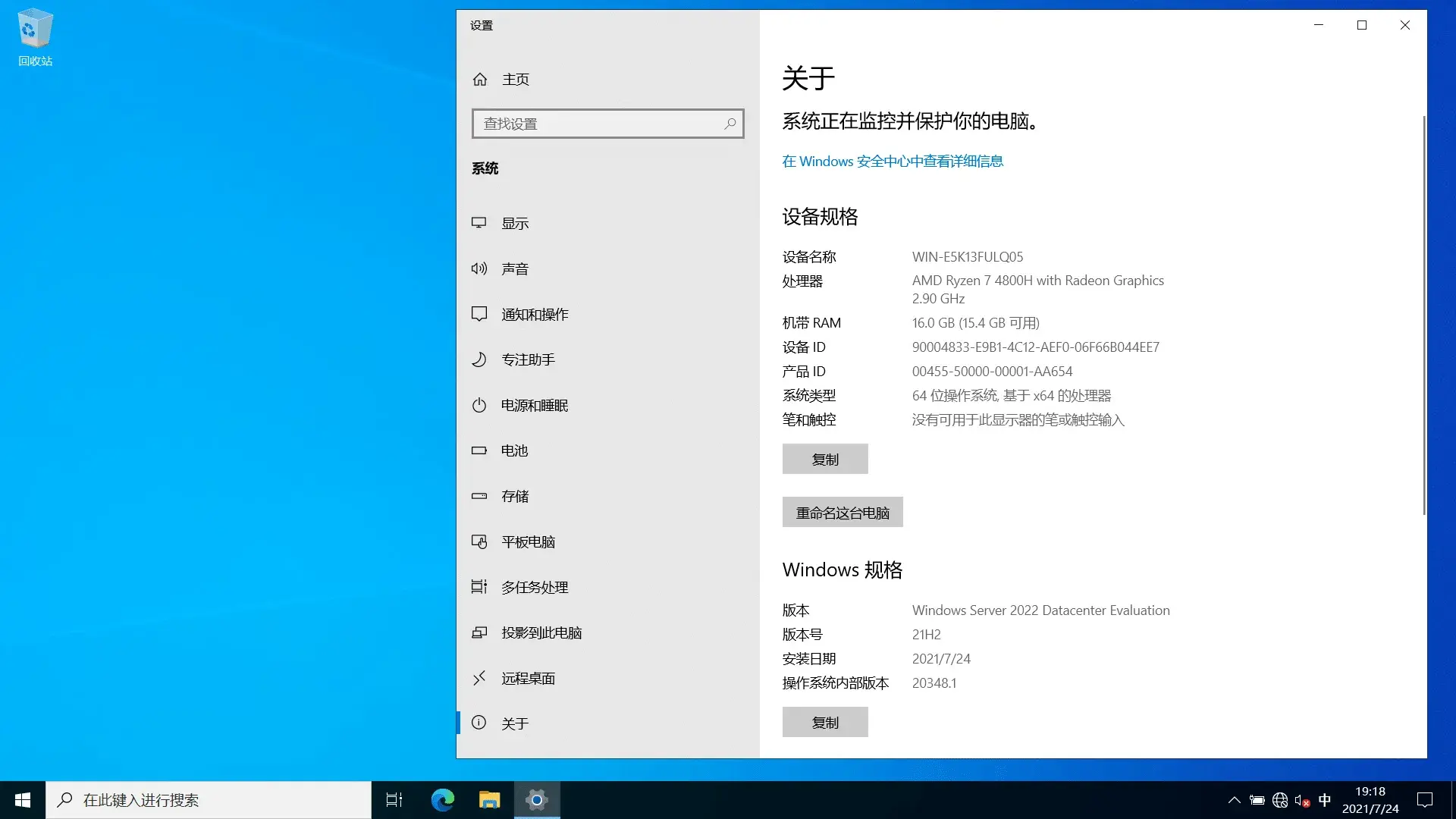The image size is (1456, 819).
Task: Open the Action Center notifications icon
Action: pos(1425,800)
